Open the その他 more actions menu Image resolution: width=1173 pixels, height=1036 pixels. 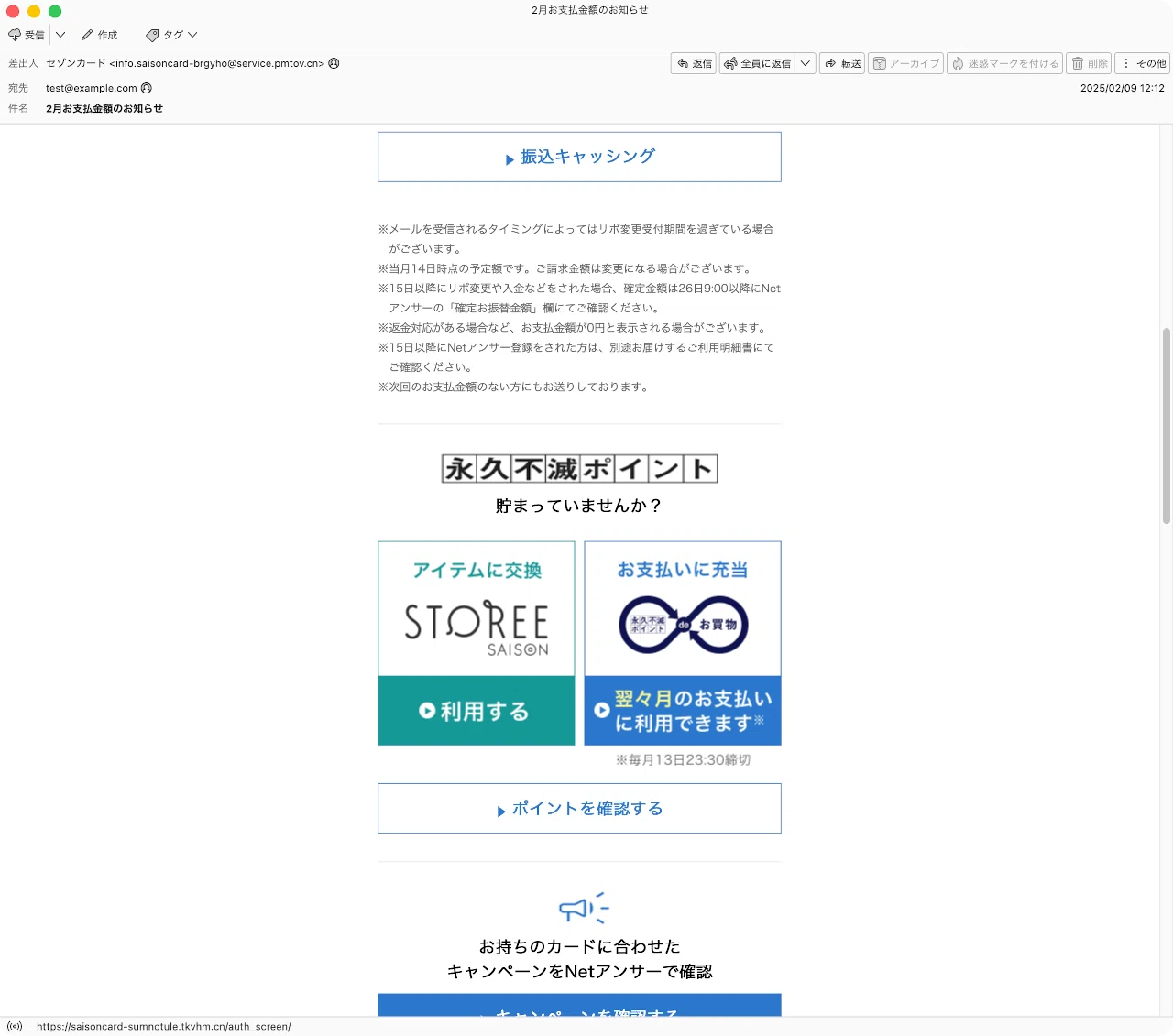[x=1144, y=63]
